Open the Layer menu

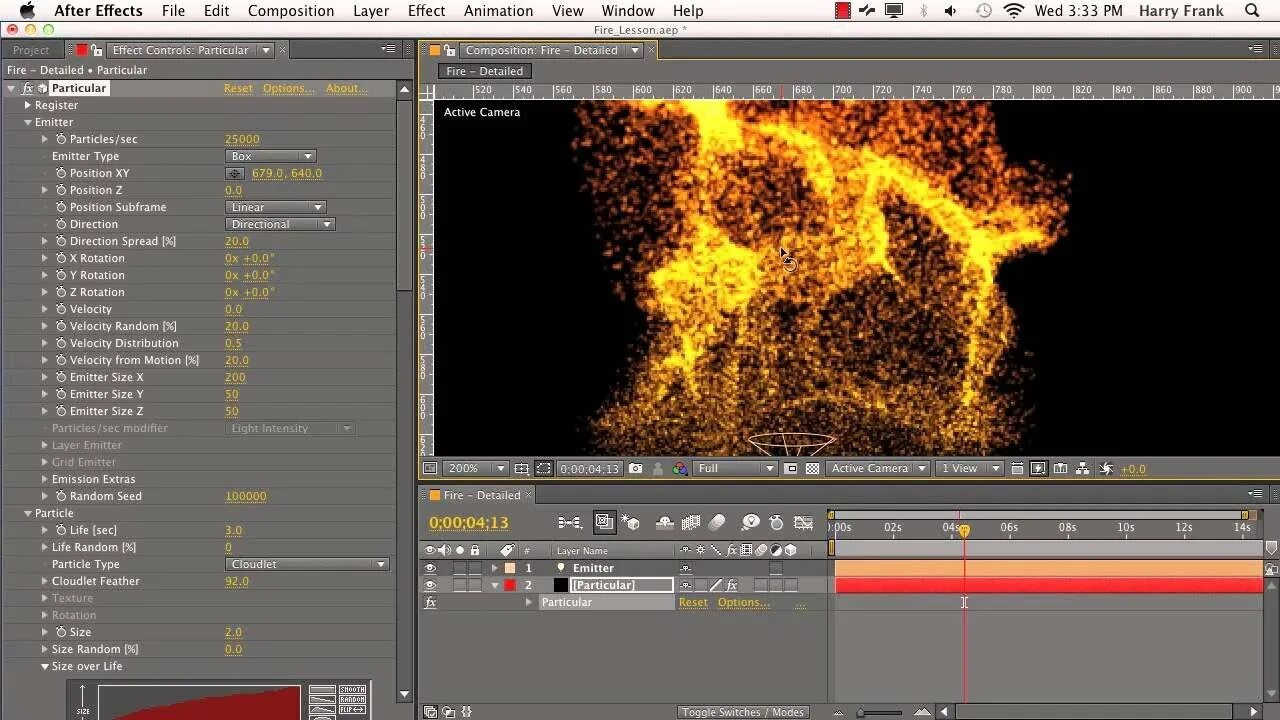pyautogui.click(x=371, y=11)
